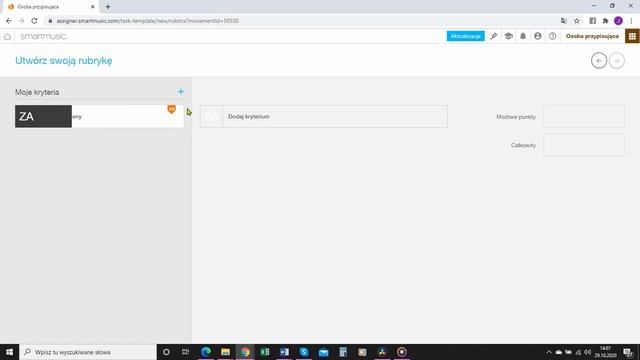Click the Możliwe punkty input field
Viewport: 640px width, 360px height.
pyautogui.click(x=584, y=116)
